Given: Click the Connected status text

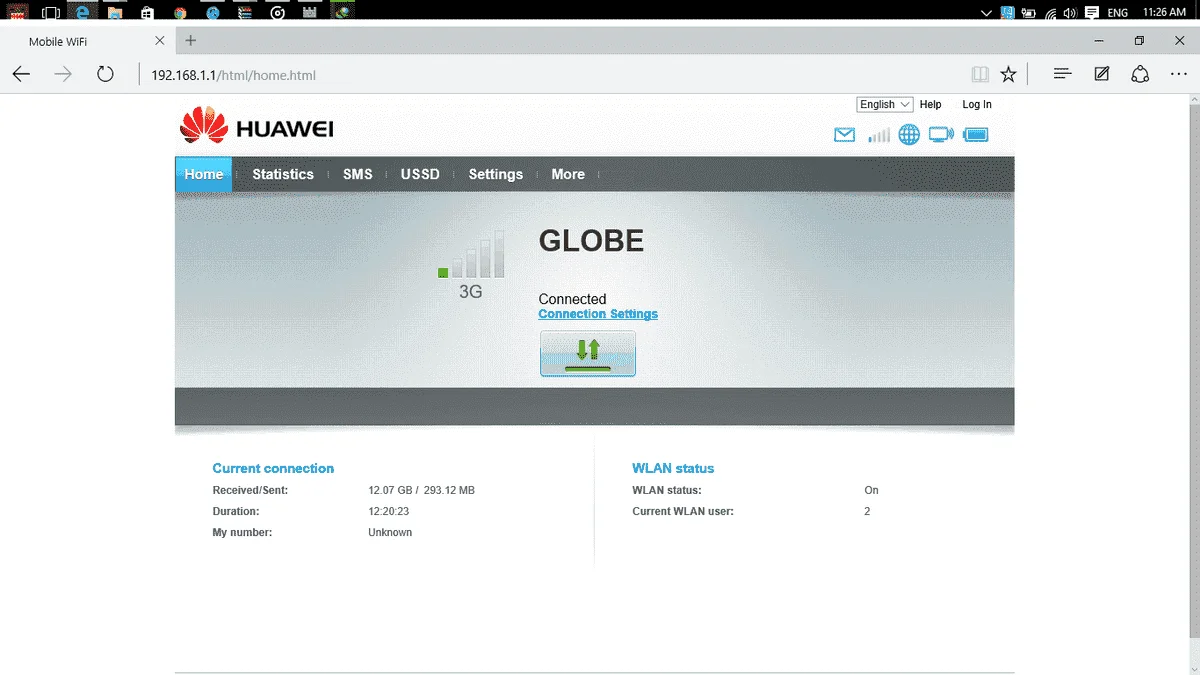Looking at the screenshot, I should click(x=572, y=299).
